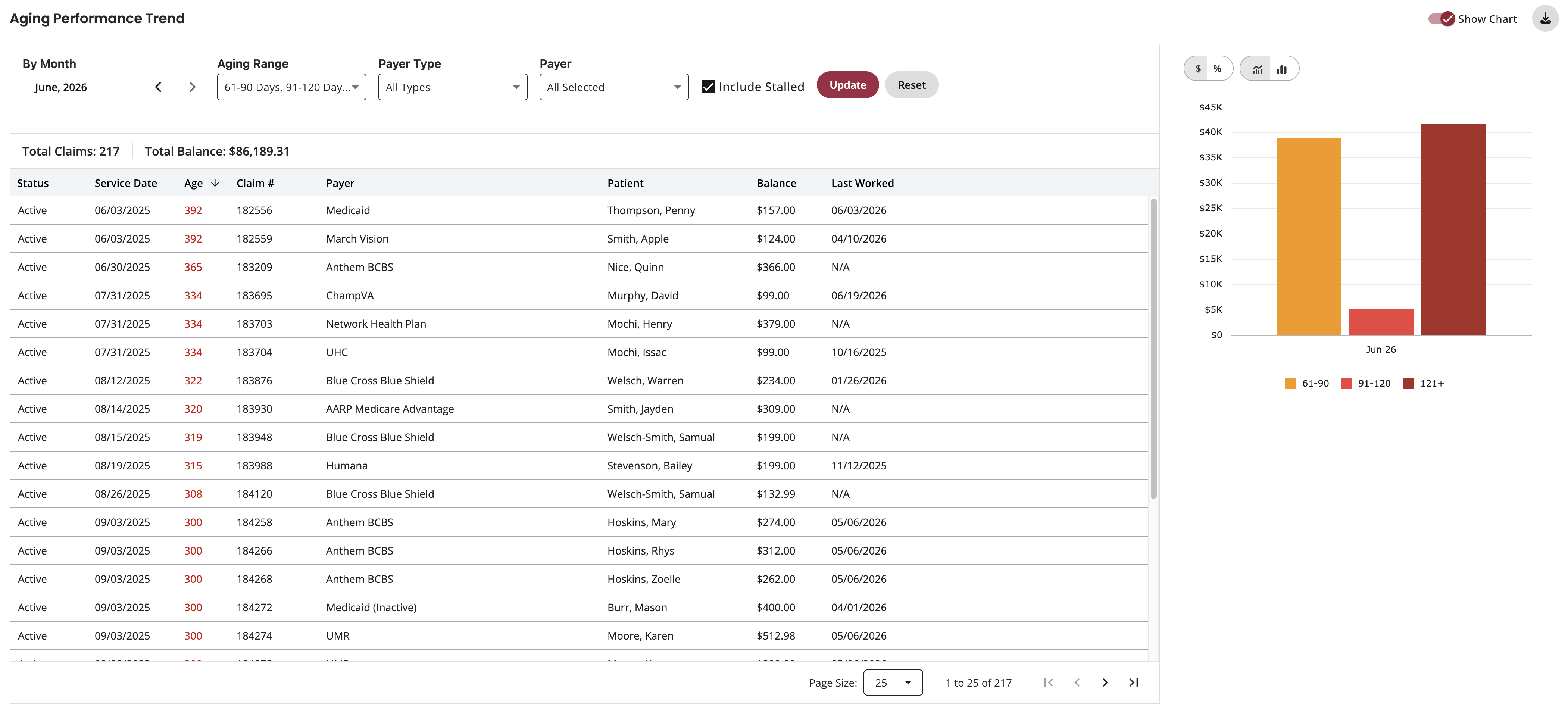Uncheck Include Stalled checkbox
This screenshot has height=709, width=1568.
click(x=708, y=87)
